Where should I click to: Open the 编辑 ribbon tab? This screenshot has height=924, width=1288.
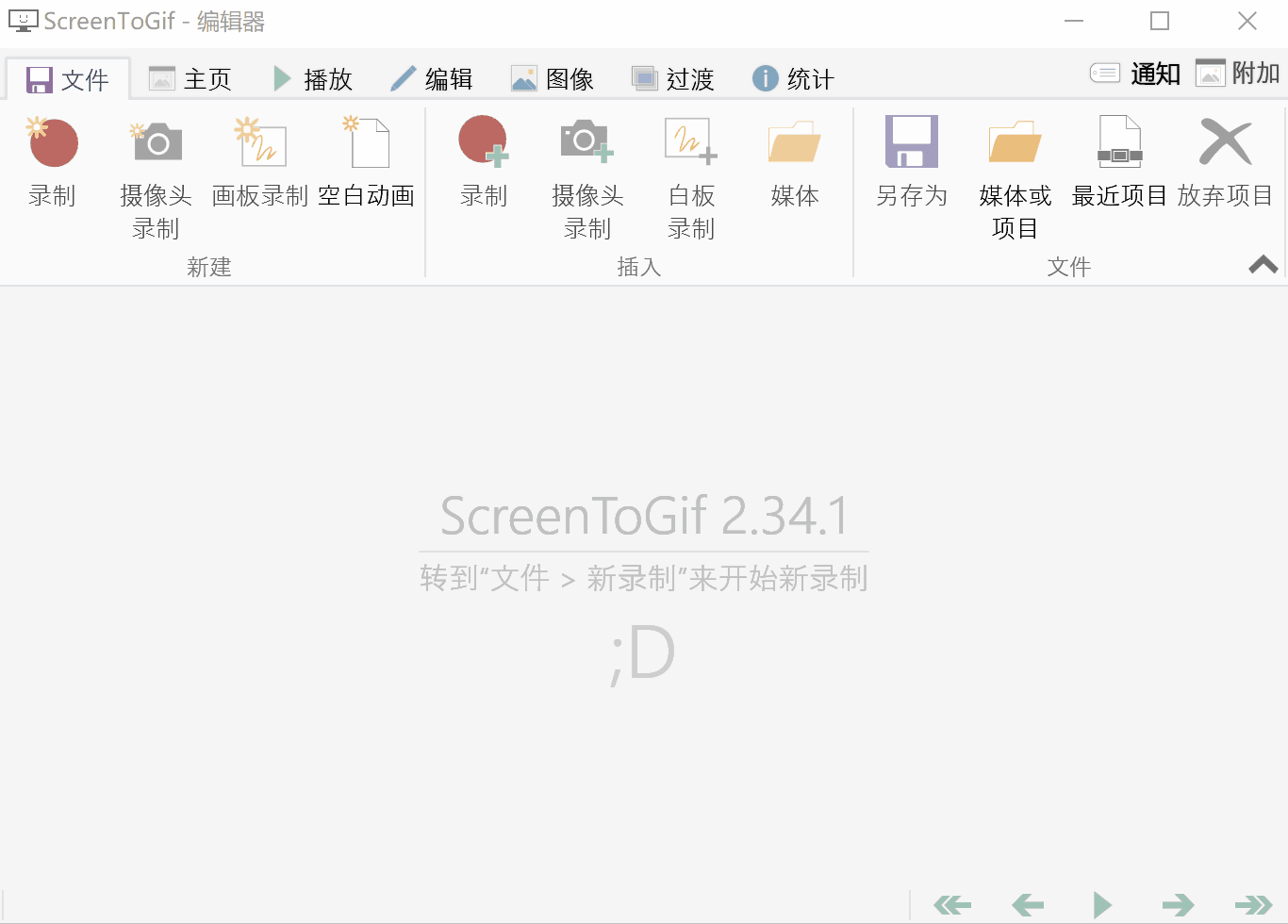[432, 79]
